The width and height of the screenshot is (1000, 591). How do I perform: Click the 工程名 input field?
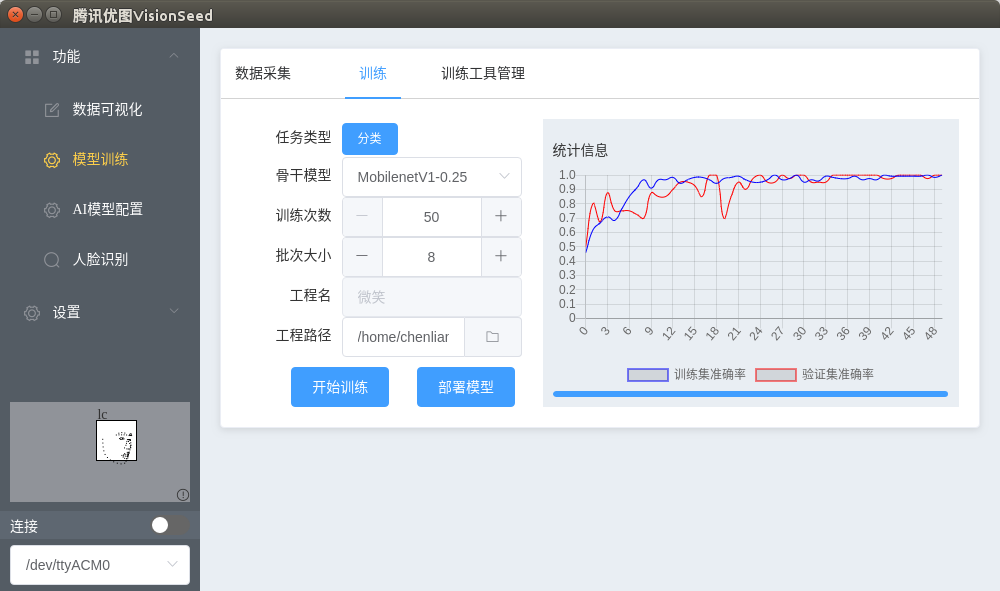(432, 297)
